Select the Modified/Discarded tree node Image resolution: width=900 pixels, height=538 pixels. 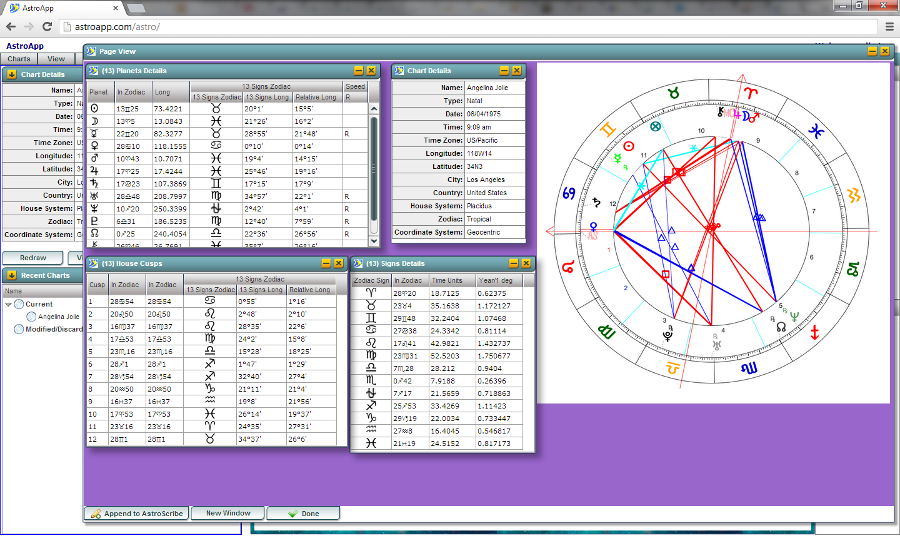point(52,330)
